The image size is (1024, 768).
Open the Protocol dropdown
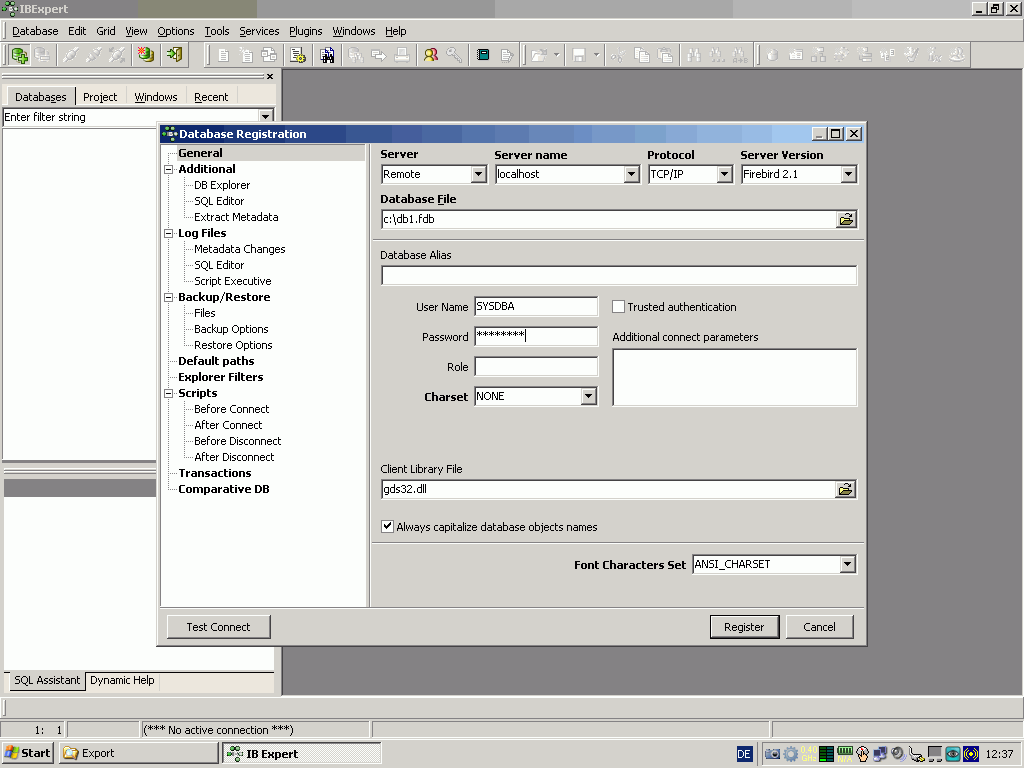[x=724, y=174]
